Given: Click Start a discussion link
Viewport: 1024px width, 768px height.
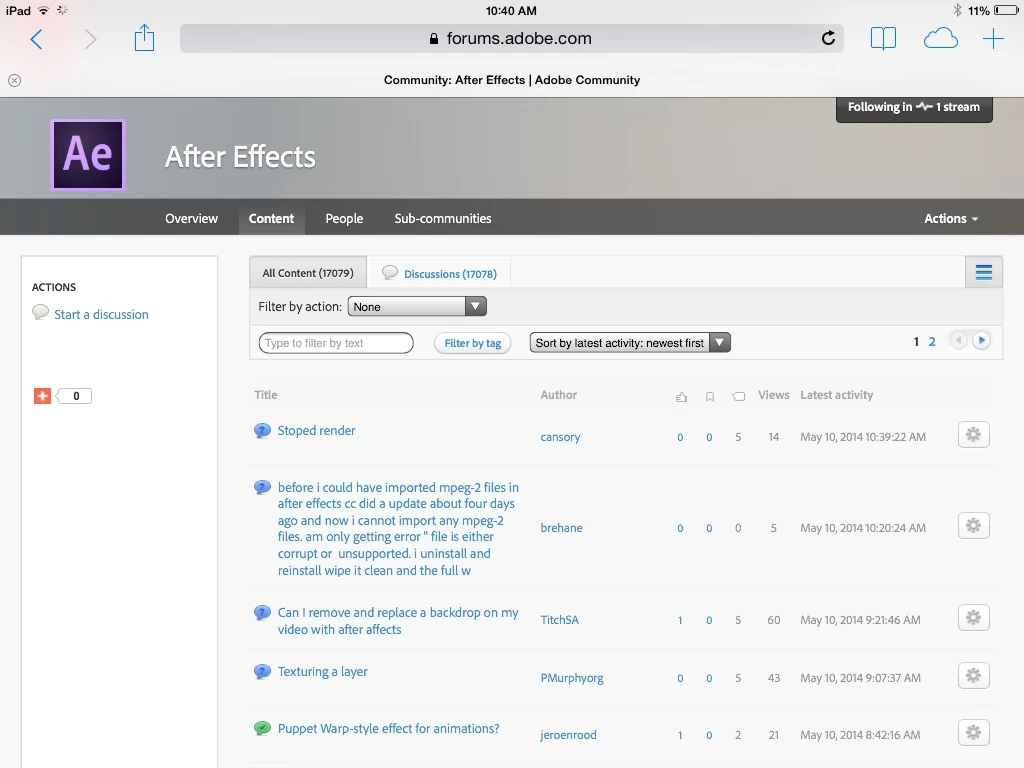Looking at the screenshot, I should 101,314.
